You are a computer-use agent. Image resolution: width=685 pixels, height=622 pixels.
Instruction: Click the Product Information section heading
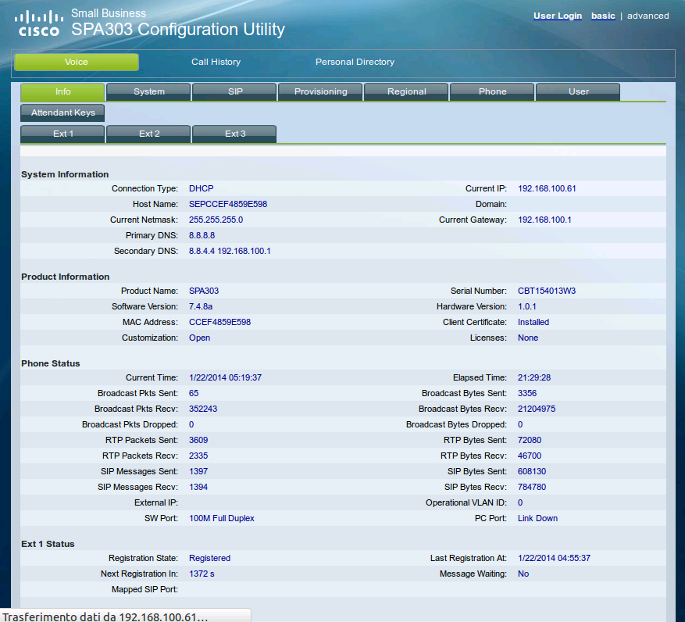[66, 277]
